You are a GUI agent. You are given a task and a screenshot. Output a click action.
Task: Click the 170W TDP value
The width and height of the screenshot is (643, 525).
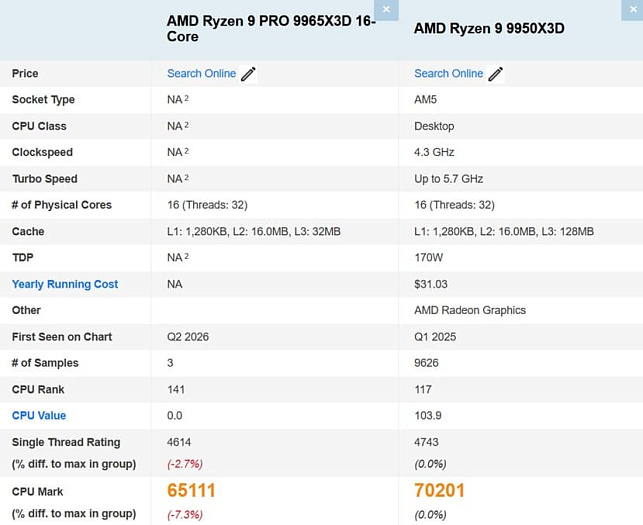coord(429,258)
